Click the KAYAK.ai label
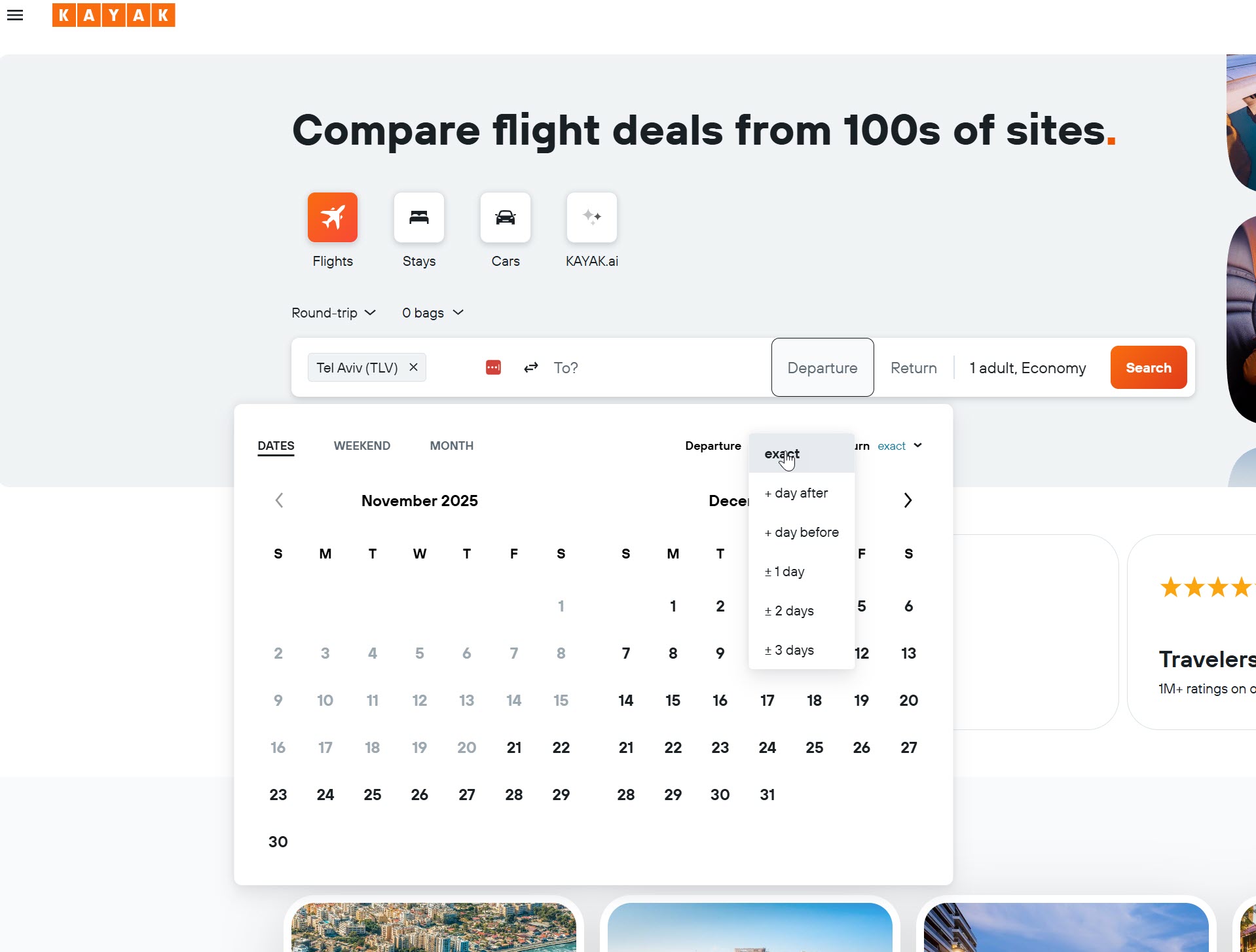 [592, 261]
